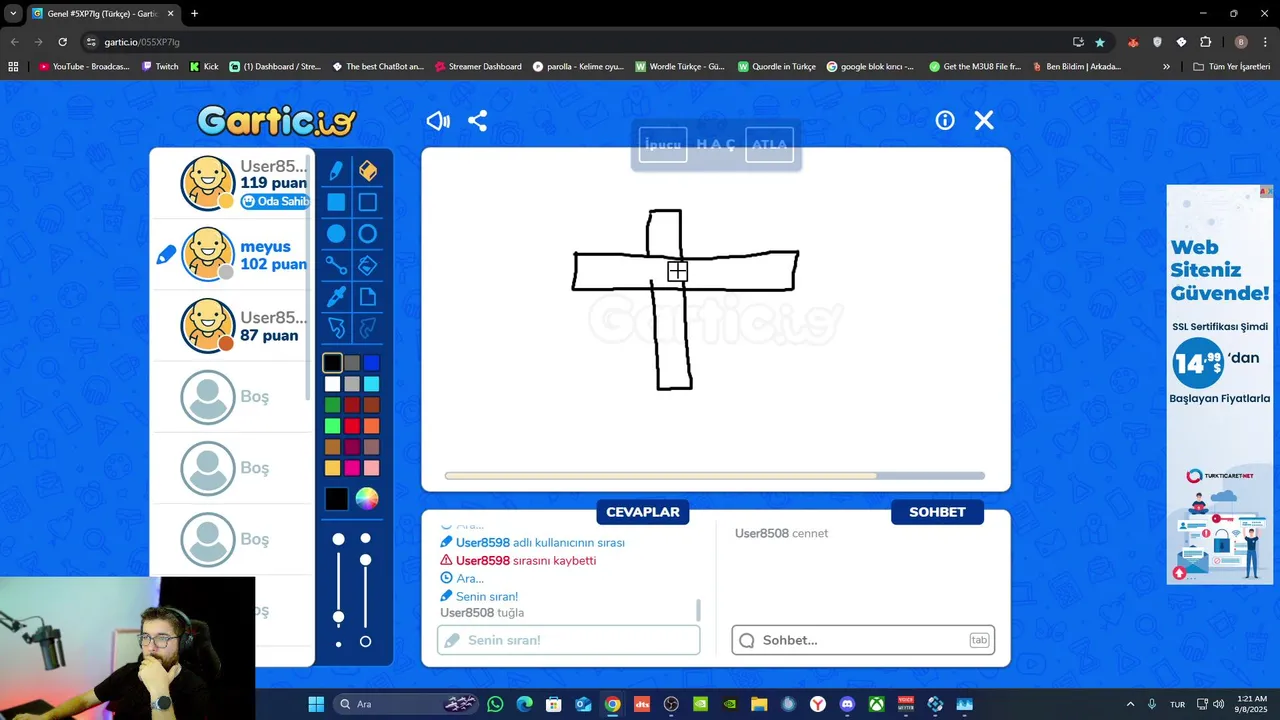
Task: Skip the turn with ATLA button
Action: (x=769, y=145)
